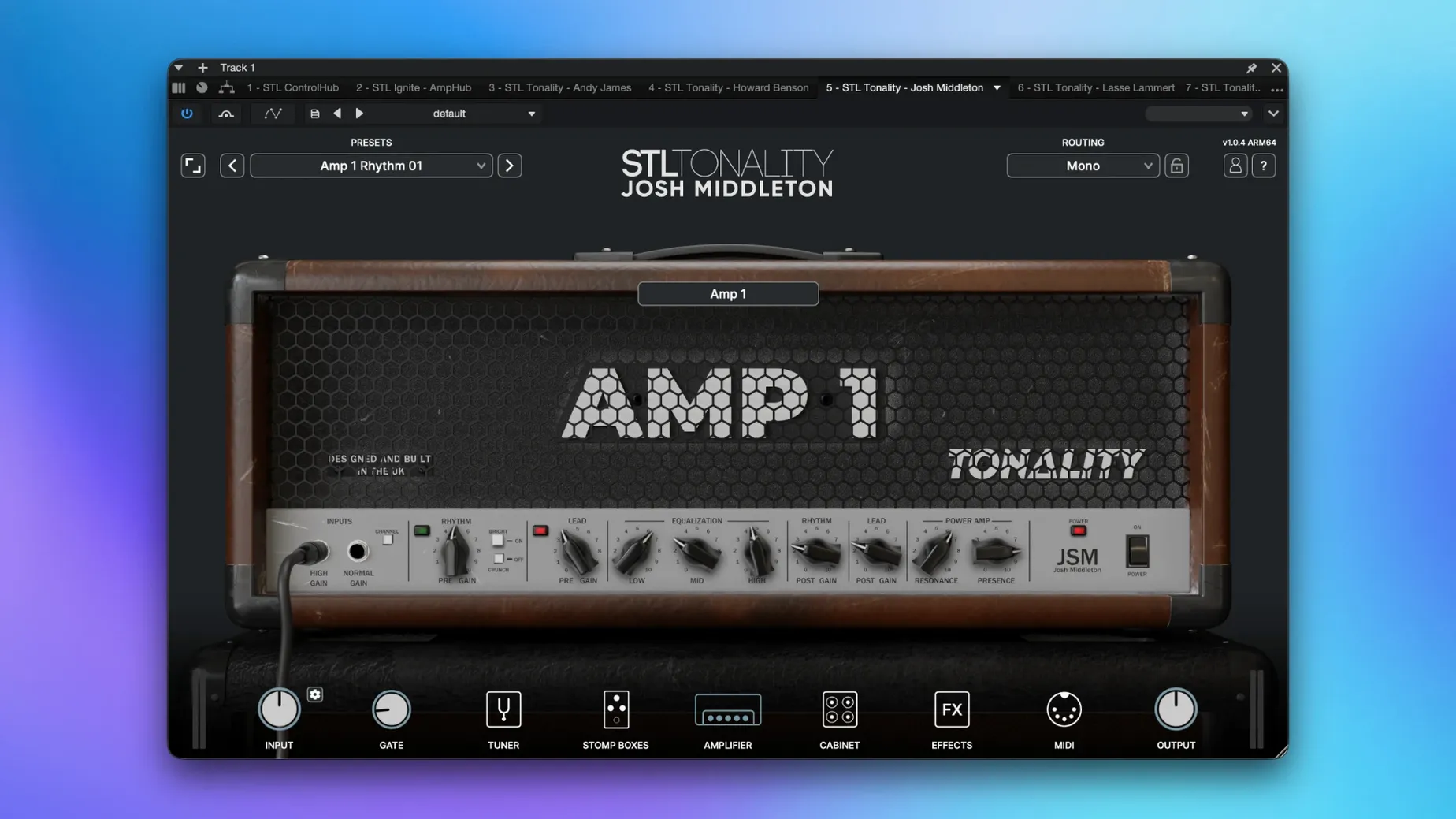Switch to the Amplifier section

point(727,709)
